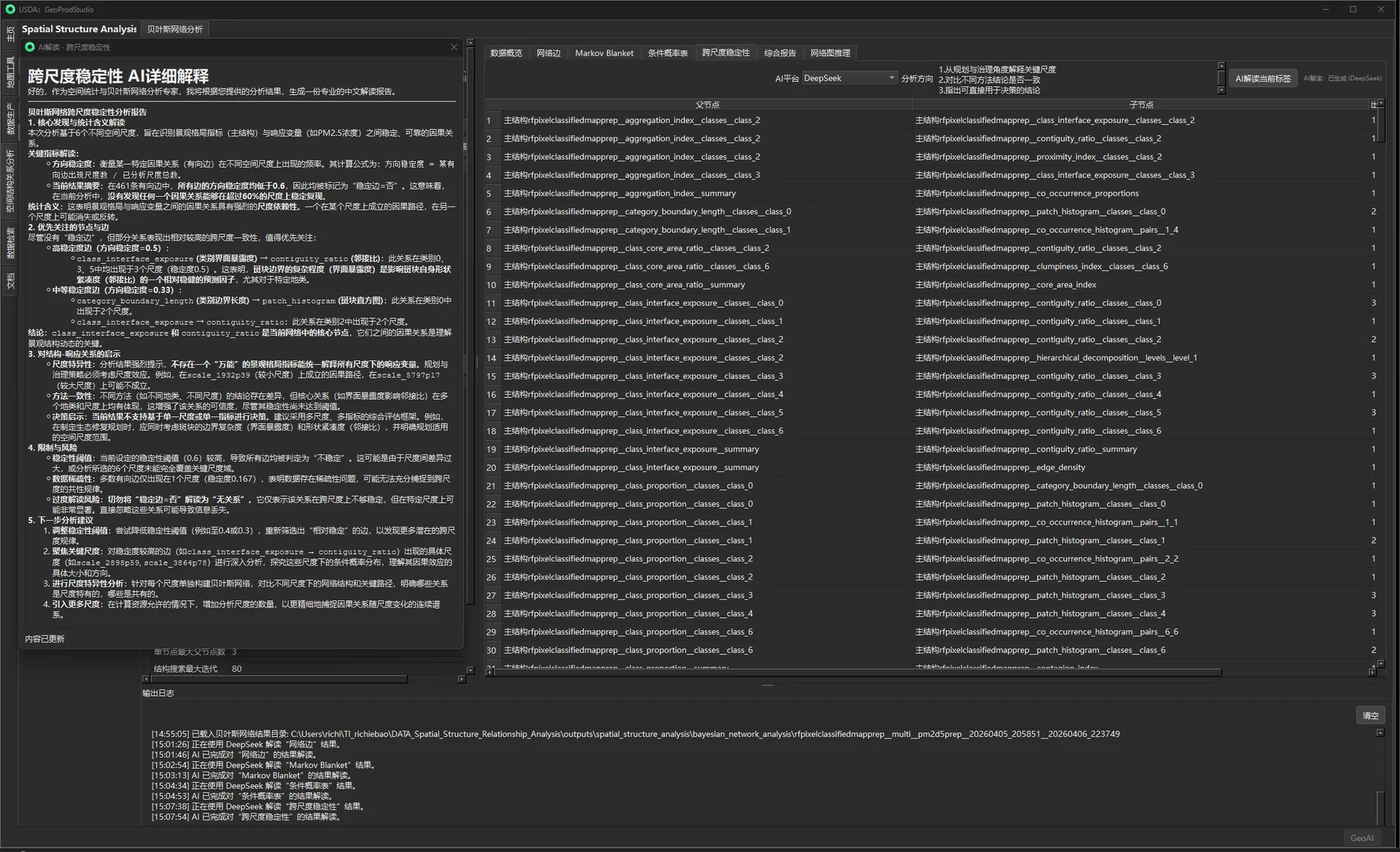Image resolution: width=1400 pixels, height=852 pixels.
Task: Click the green GeoProdStudio logo icon
Action: pos(10,9)
